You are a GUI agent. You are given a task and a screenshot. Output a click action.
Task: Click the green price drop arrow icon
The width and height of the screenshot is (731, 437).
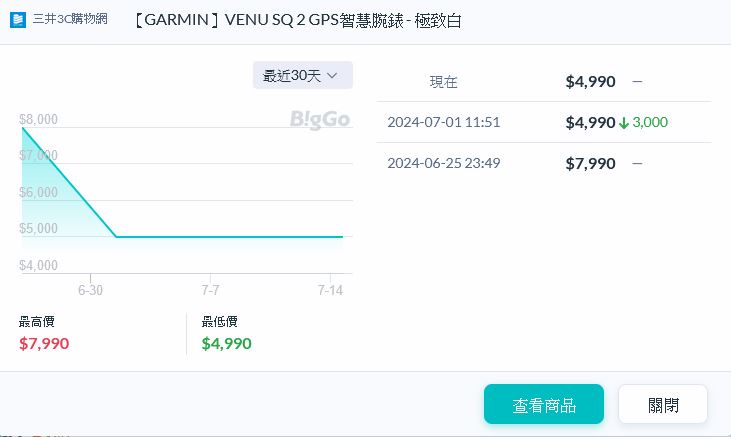point(624,123)
